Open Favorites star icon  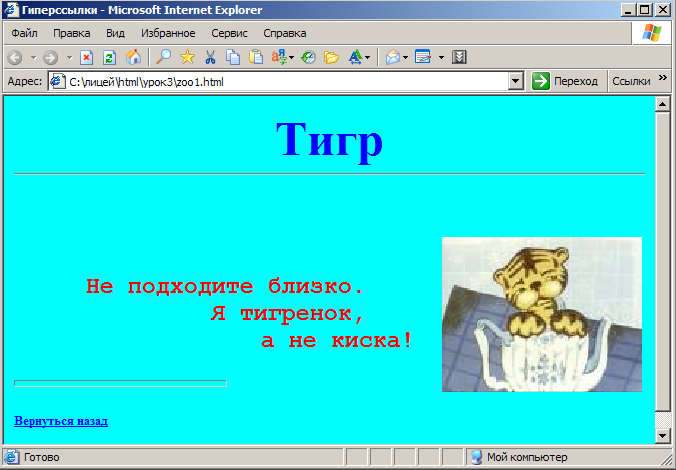tap(187, 57)
